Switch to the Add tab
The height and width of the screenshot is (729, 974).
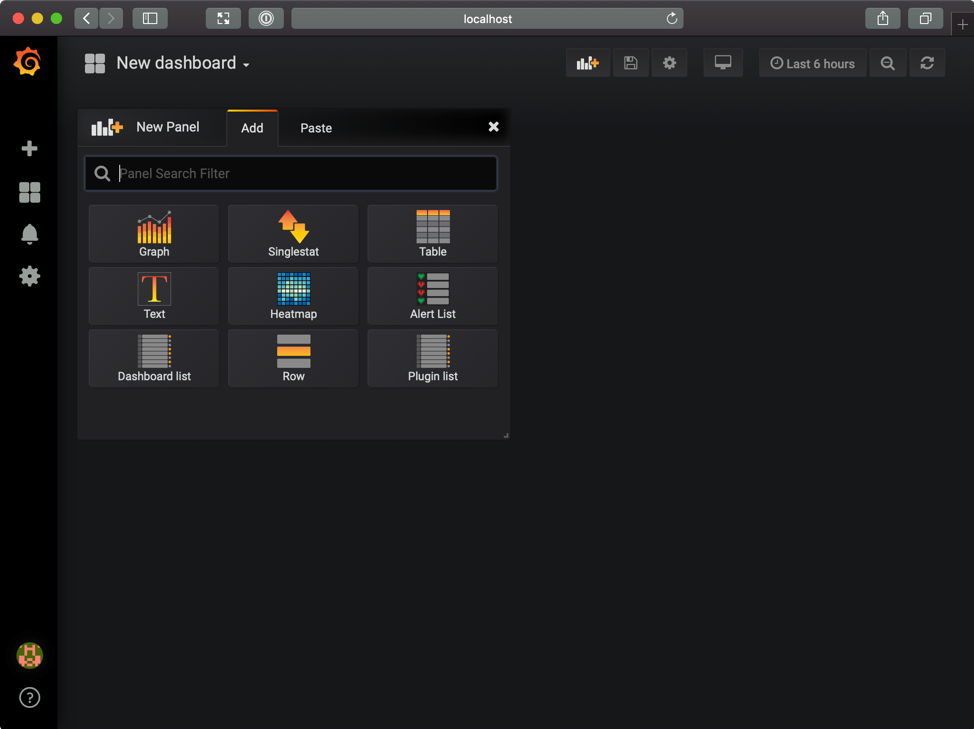pyautogui.click(x=252, y=128)
